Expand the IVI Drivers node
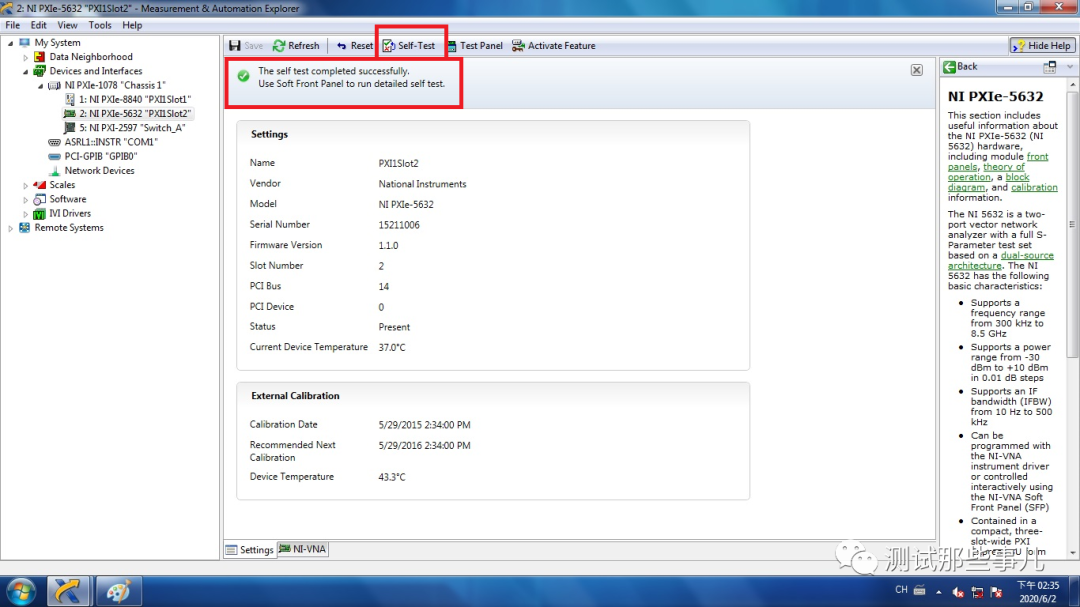This screenshot has width=1080, height=607. click(x=25, y=214)
